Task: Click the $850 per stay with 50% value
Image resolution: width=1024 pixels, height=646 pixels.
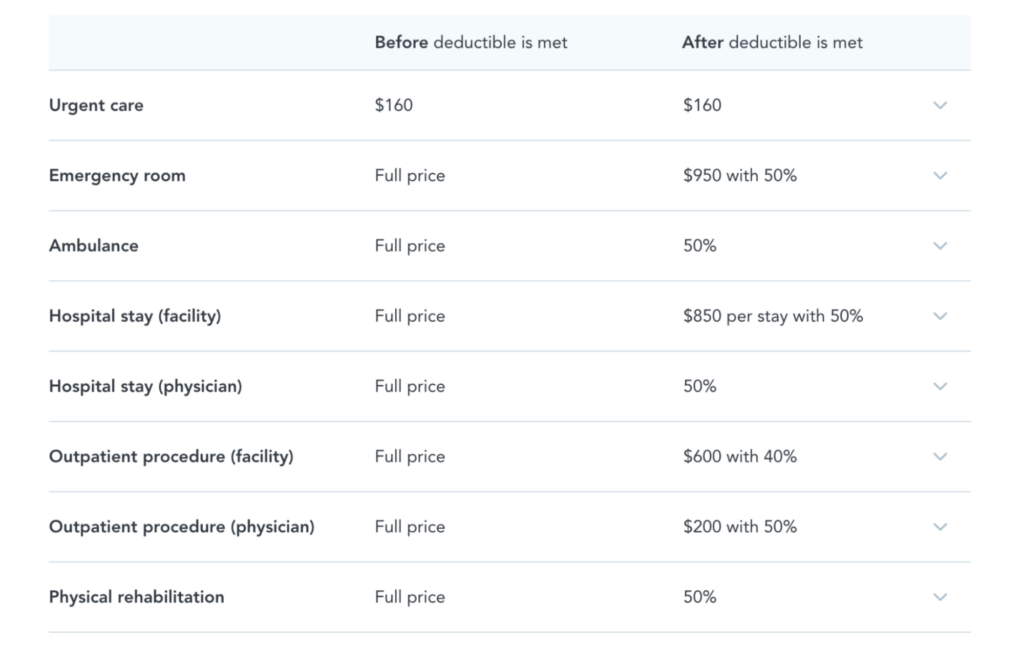Action: click(x=773, y=316)
